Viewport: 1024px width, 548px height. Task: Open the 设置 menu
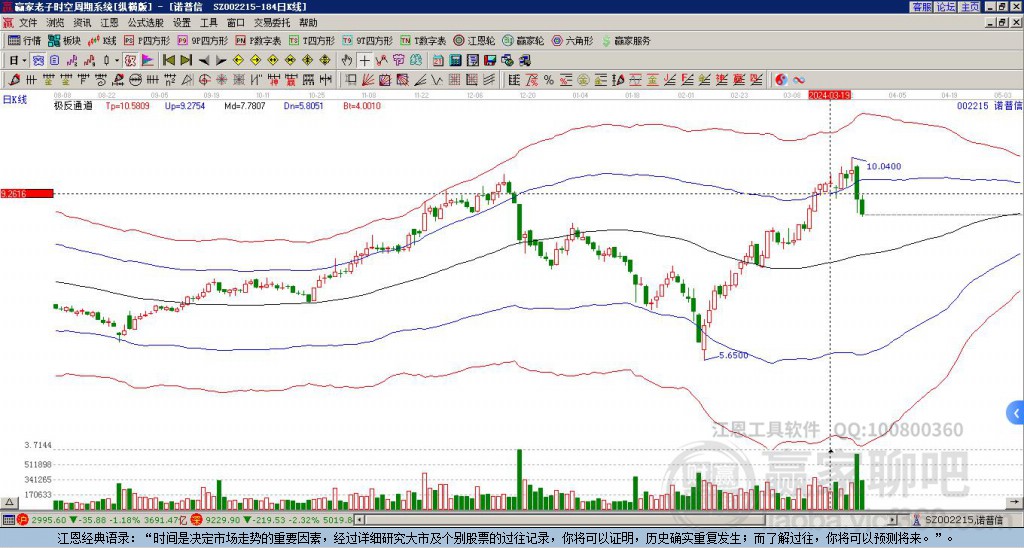coord(182,23)
